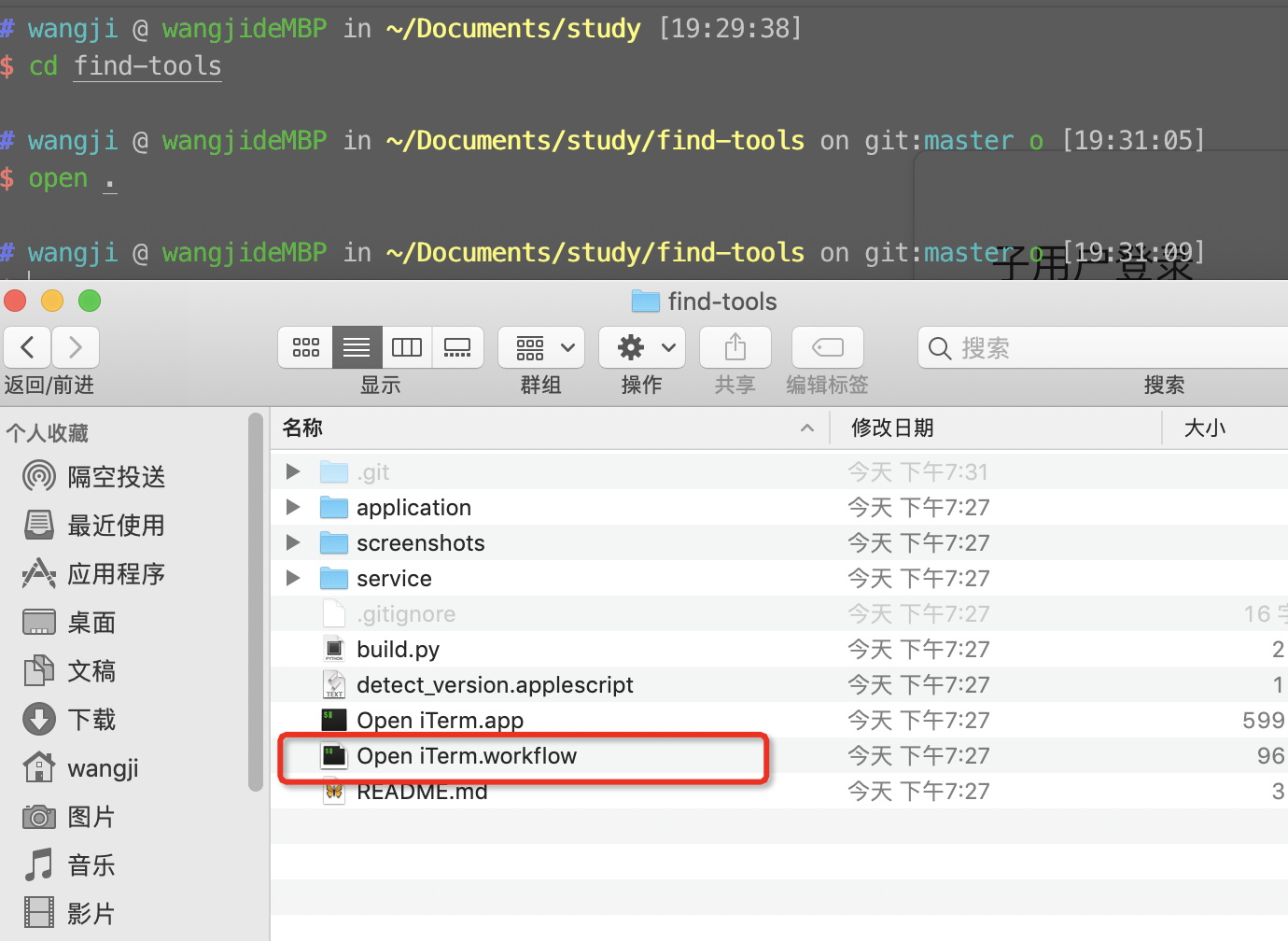The width and height of the screenshot is (1288, 941).
Task: Select the build.py file icon
Action: tap(334, 649)
